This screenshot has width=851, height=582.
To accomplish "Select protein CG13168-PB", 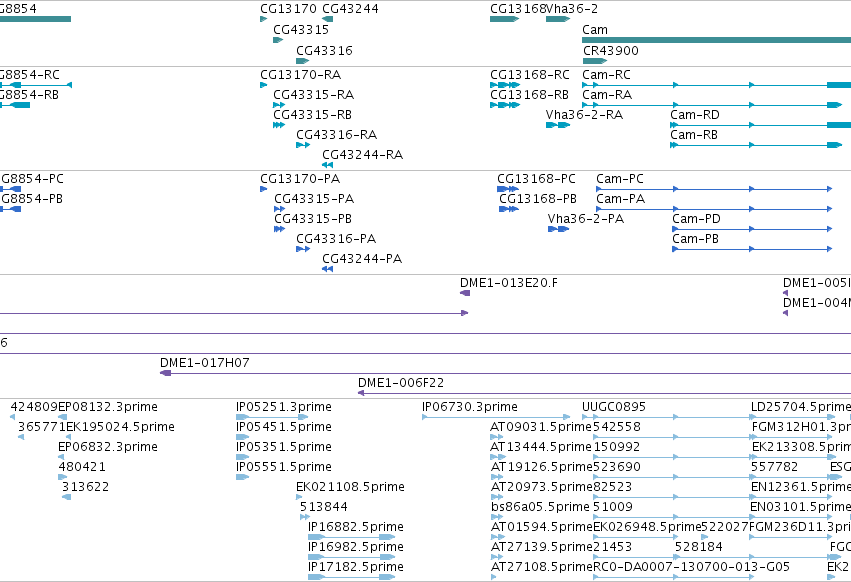I will coord(509,209).
